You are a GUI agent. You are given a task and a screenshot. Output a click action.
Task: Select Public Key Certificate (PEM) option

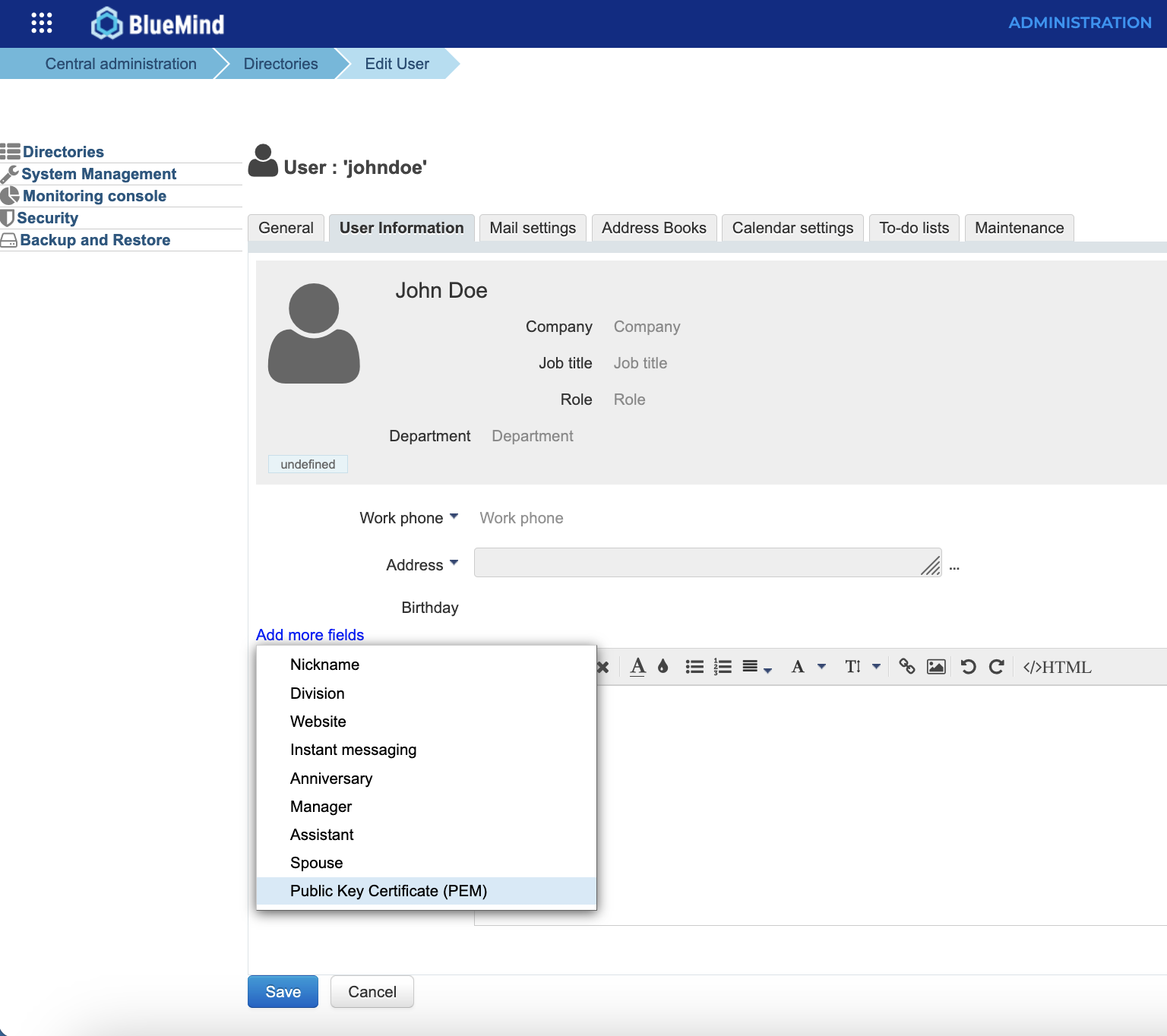click(388, 891)
